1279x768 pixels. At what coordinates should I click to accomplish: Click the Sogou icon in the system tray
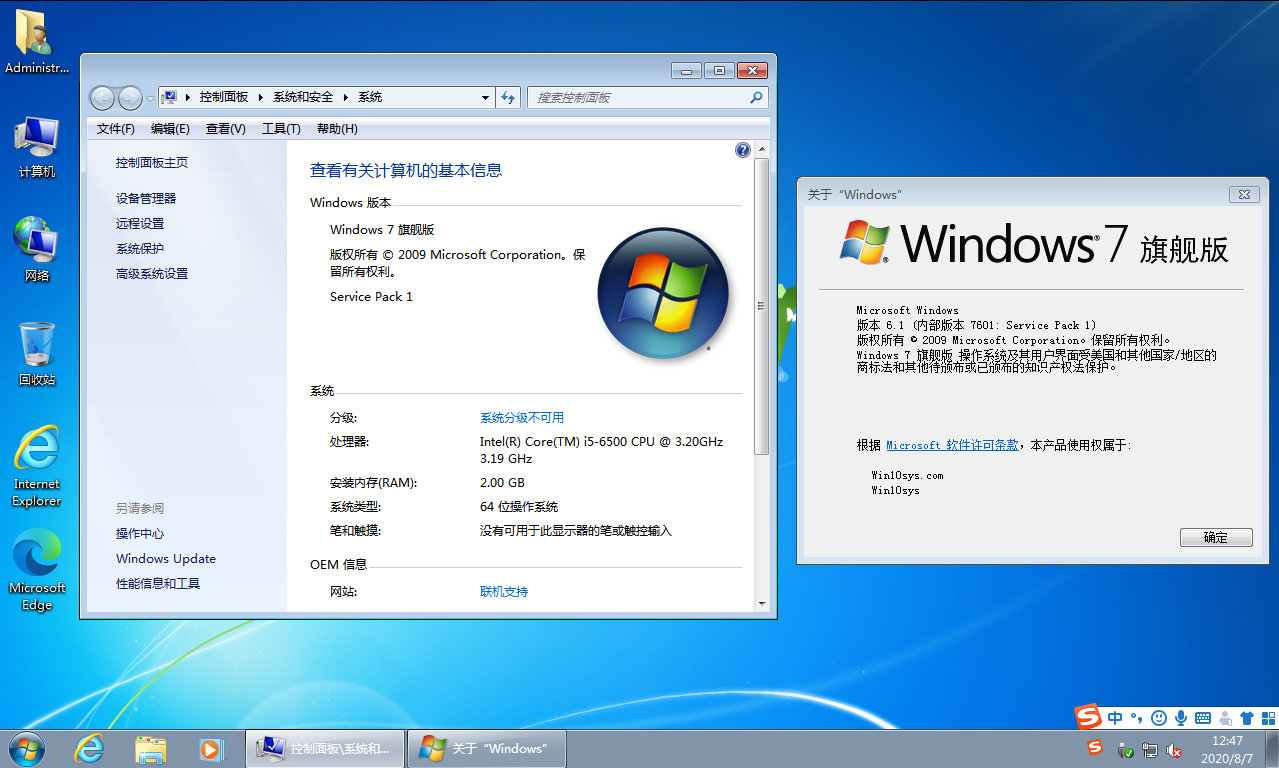pos(1095,748)
